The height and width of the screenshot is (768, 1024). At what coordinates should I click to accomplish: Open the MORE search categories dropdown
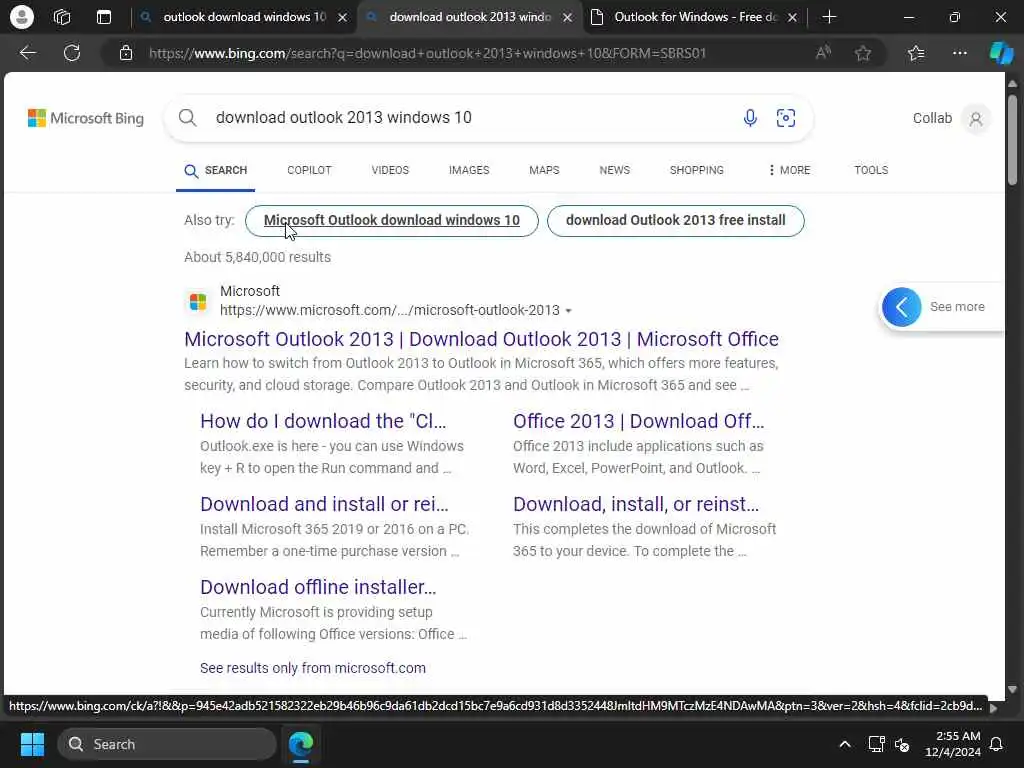789,170
